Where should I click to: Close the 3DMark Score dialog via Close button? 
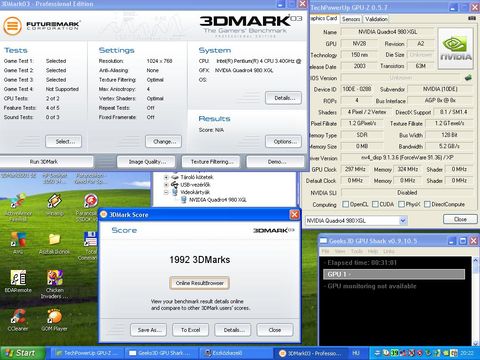tap(275, 330)
